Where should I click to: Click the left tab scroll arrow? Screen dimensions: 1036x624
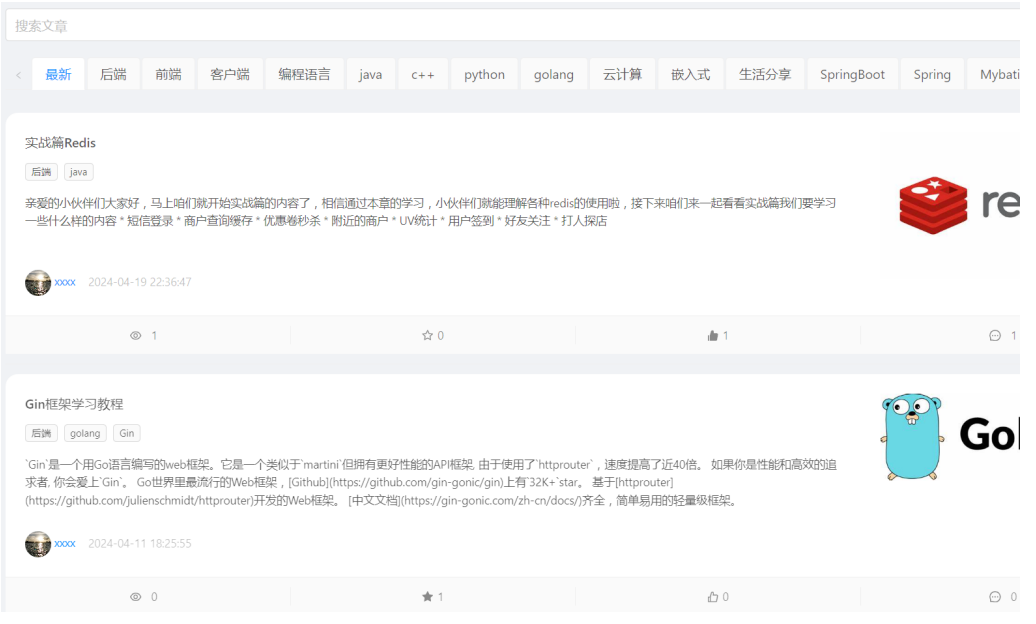coord(18,75)
